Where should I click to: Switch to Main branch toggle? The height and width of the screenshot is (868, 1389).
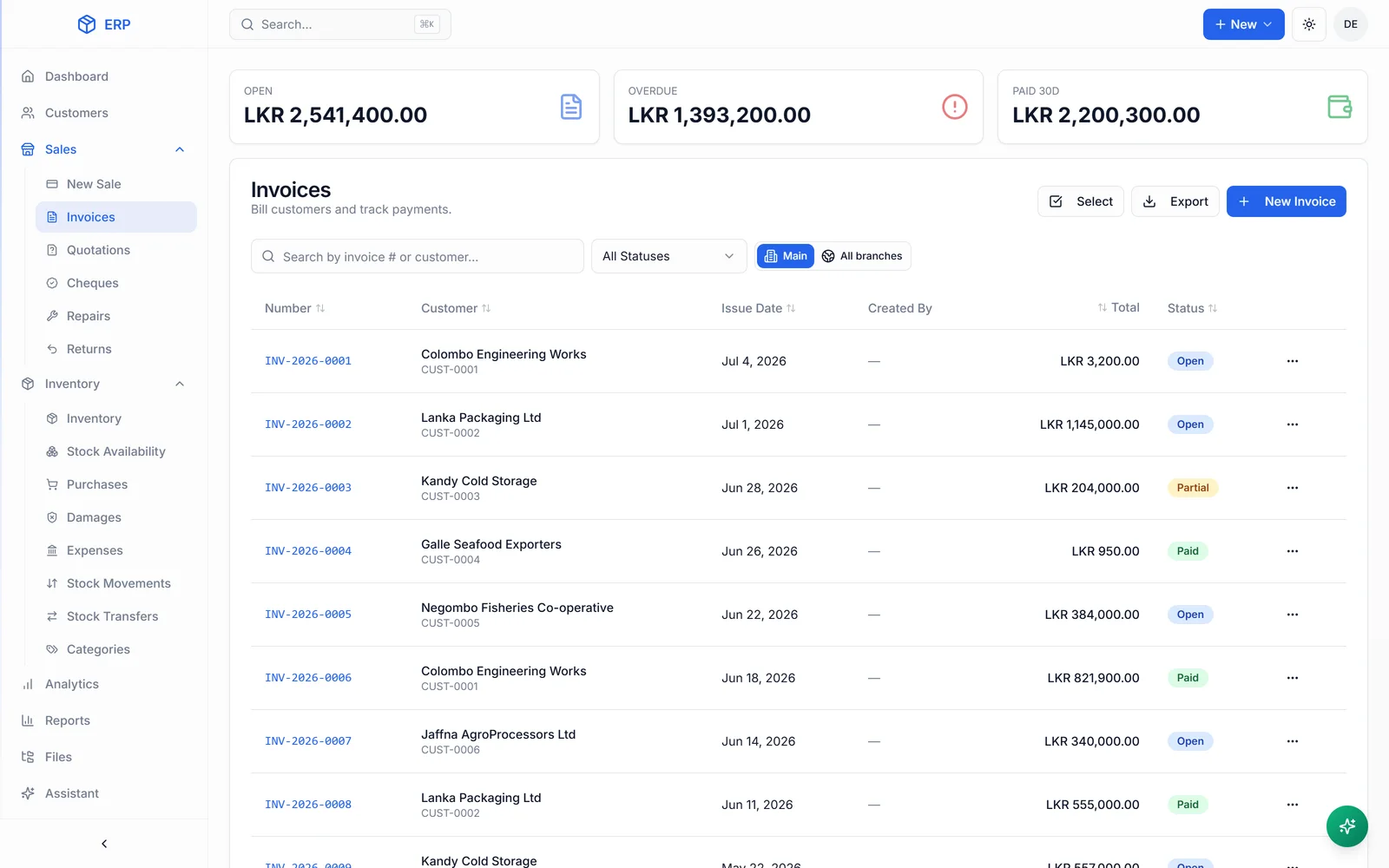[x=786, y=256]
